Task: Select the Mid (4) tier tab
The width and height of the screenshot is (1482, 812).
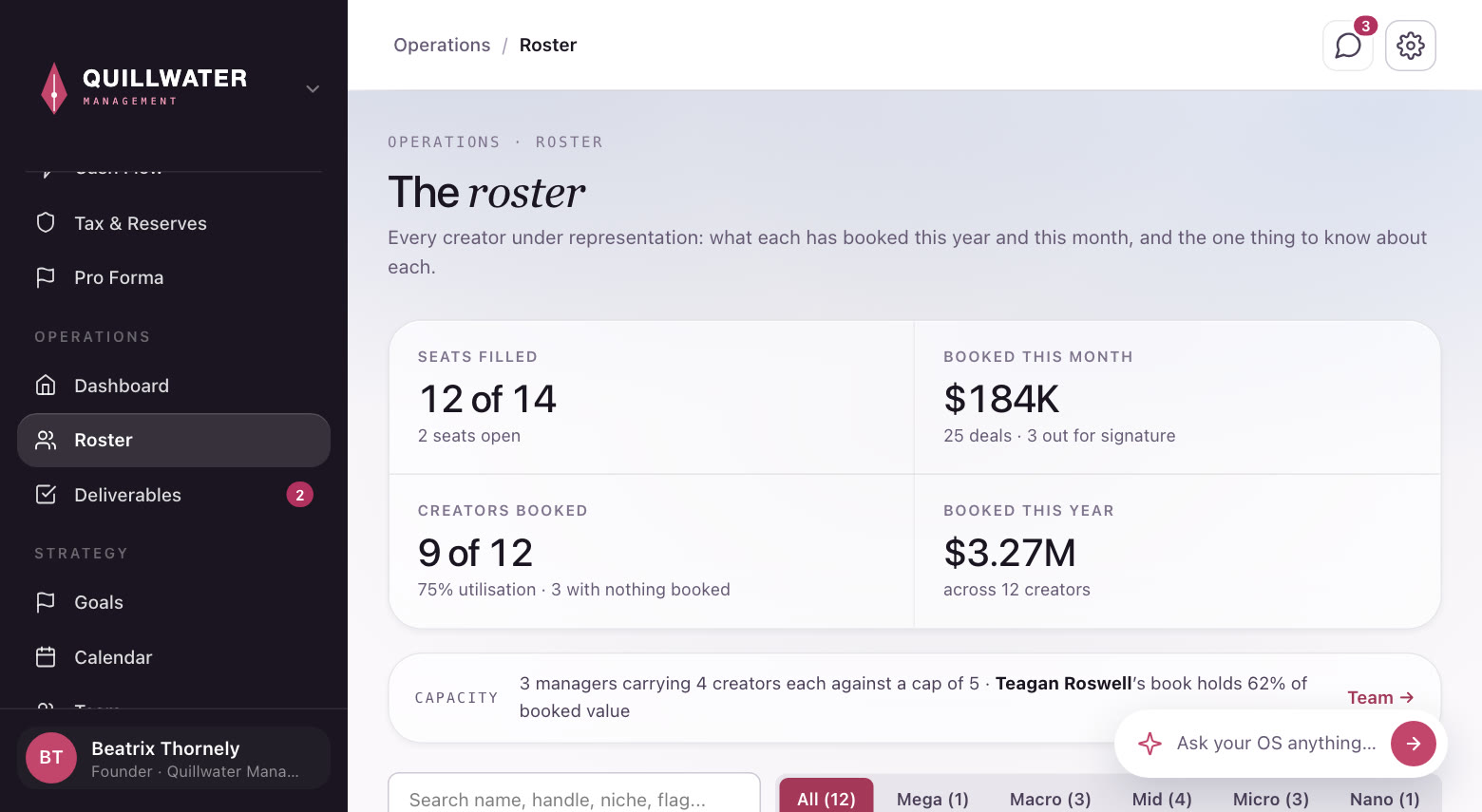Action: pyautogui.click(x=1162, y=799)
